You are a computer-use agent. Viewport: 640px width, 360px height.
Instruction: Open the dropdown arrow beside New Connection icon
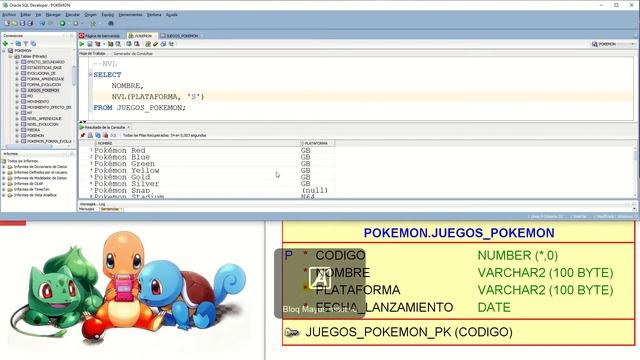click(x=11, y=44)
